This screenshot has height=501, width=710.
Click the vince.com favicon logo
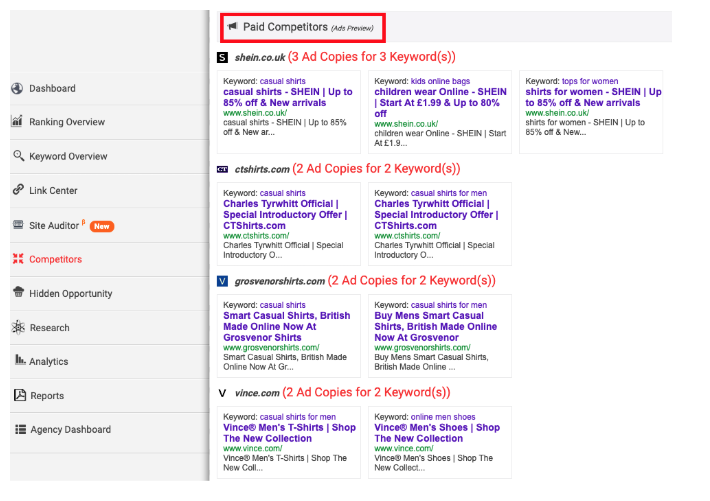[222, 393]
